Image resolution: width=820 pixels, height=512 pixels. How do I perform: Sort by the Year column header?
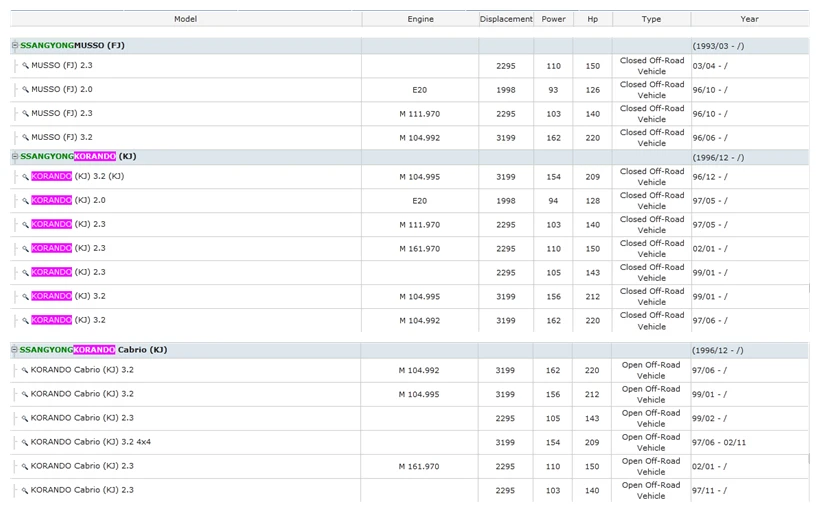pos(749,19)
